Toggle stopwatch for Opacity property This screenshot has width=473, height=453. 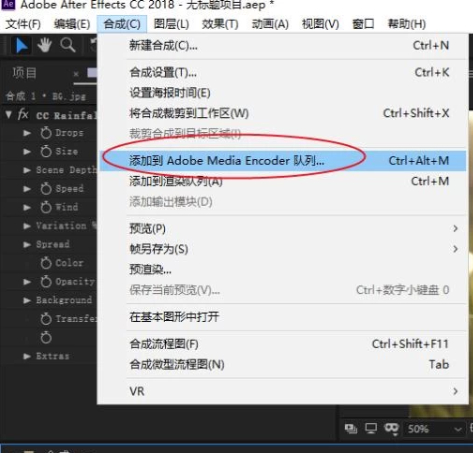(x=46, y=282)
